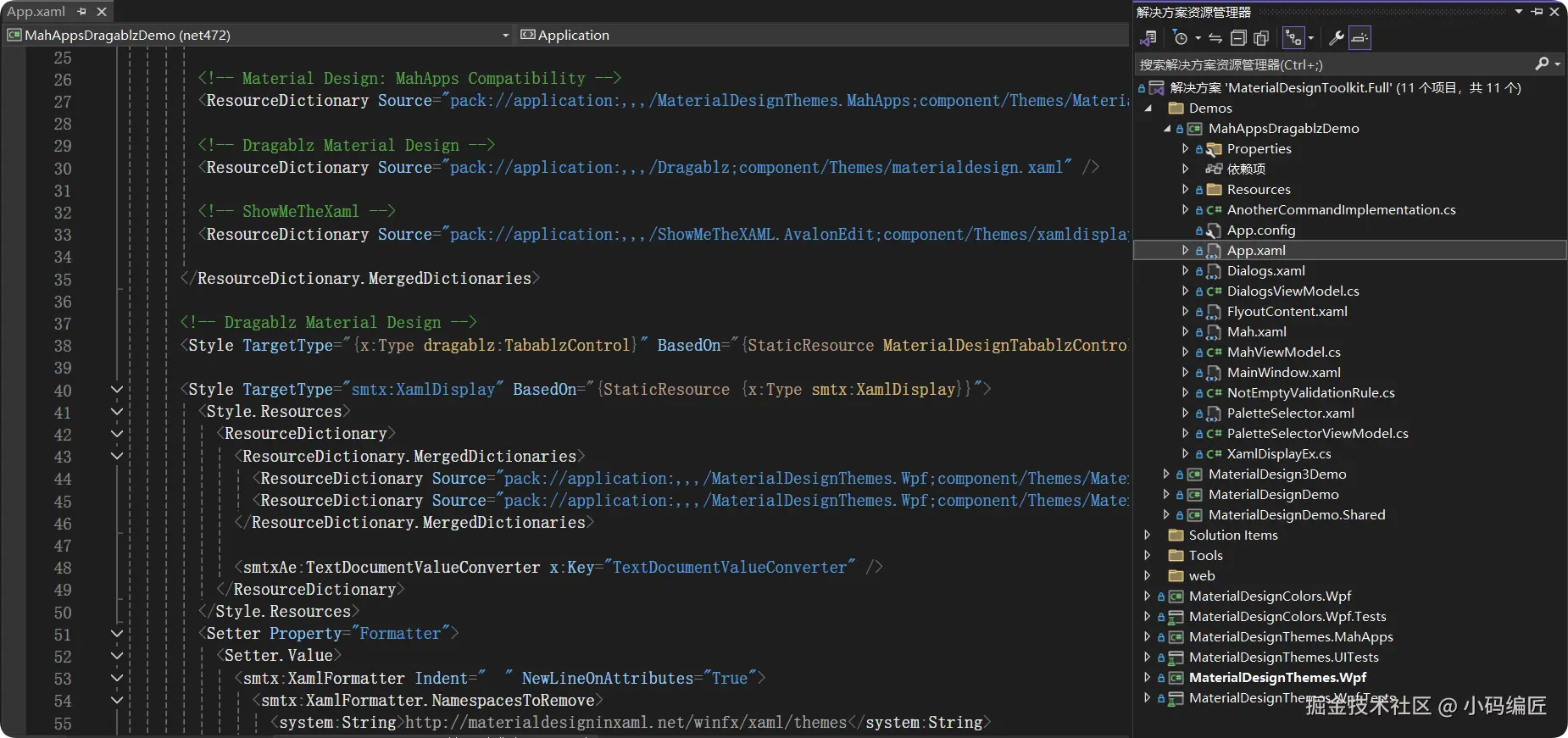The image size is (1568, 738).
Task: Toggle Preview Selected Items button
Action: [1359, 38]
